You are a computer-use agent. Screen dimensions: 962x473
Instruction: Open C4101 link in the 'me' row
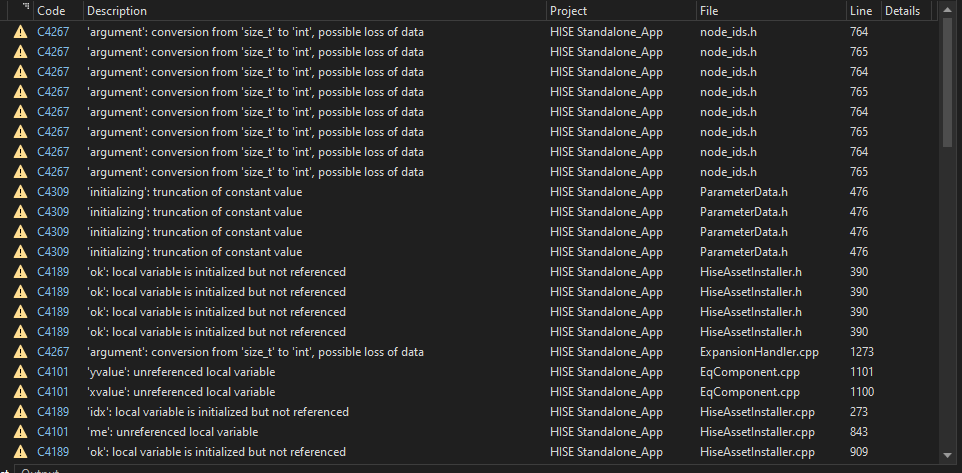53,432
